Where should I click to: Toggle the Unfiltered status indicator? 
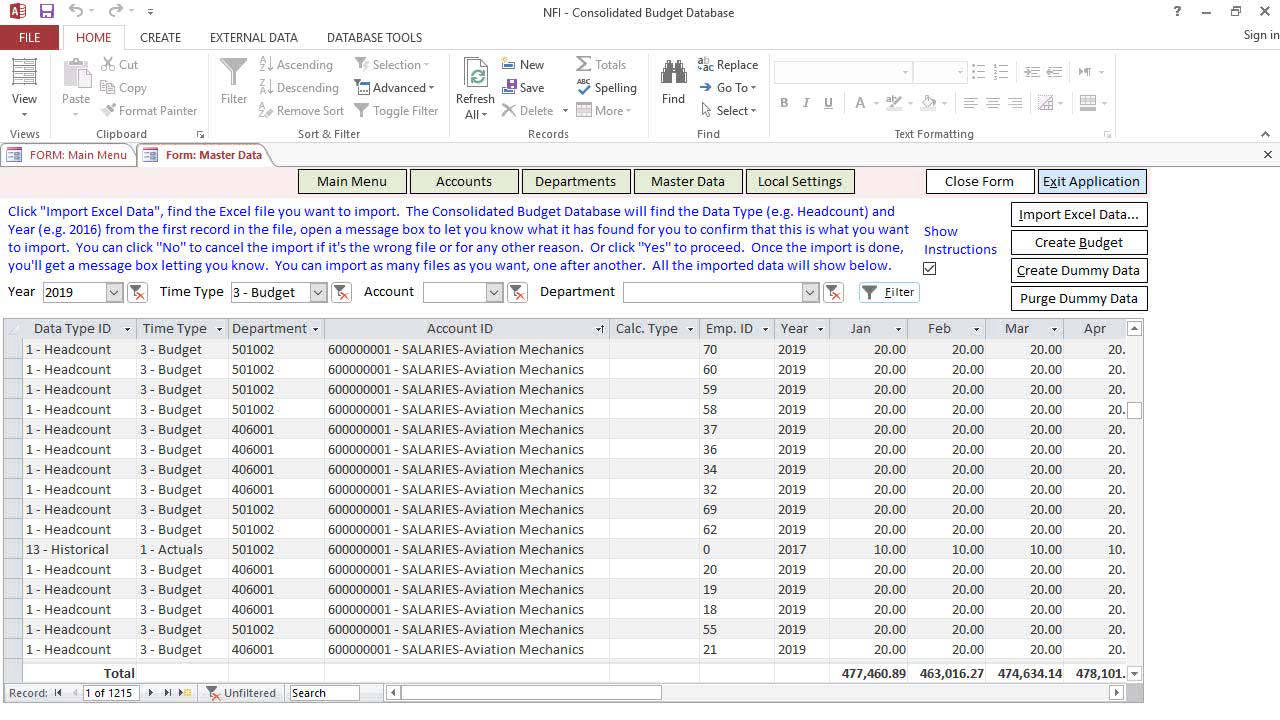(240, 693)
